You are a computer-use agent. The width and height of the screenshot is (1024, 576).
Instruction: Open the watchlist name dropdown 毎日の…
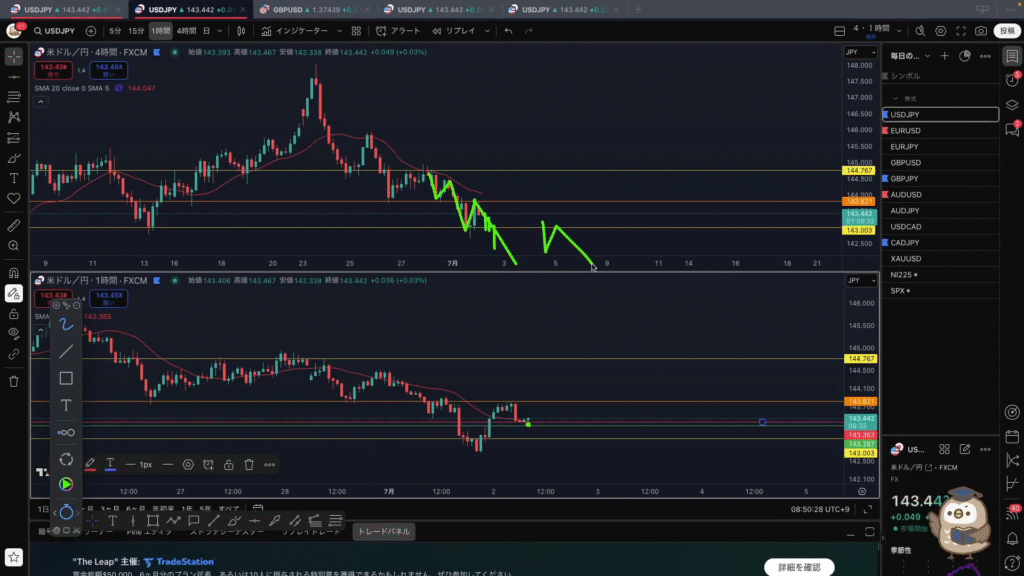910,56
